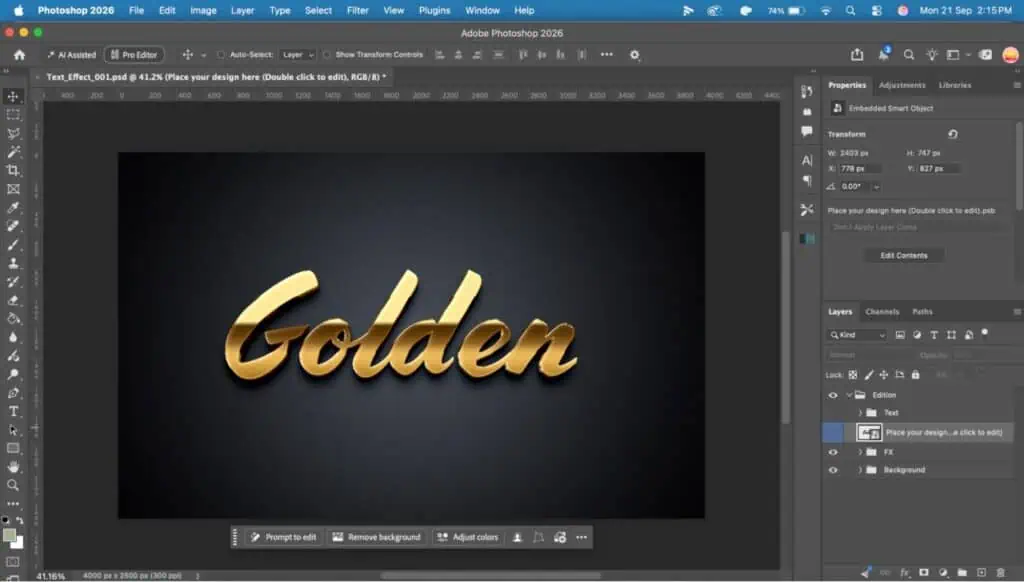Click the Create new layer icon
Image resolution: width=1024 pixels, height=582 pixels.
[982, 573]
